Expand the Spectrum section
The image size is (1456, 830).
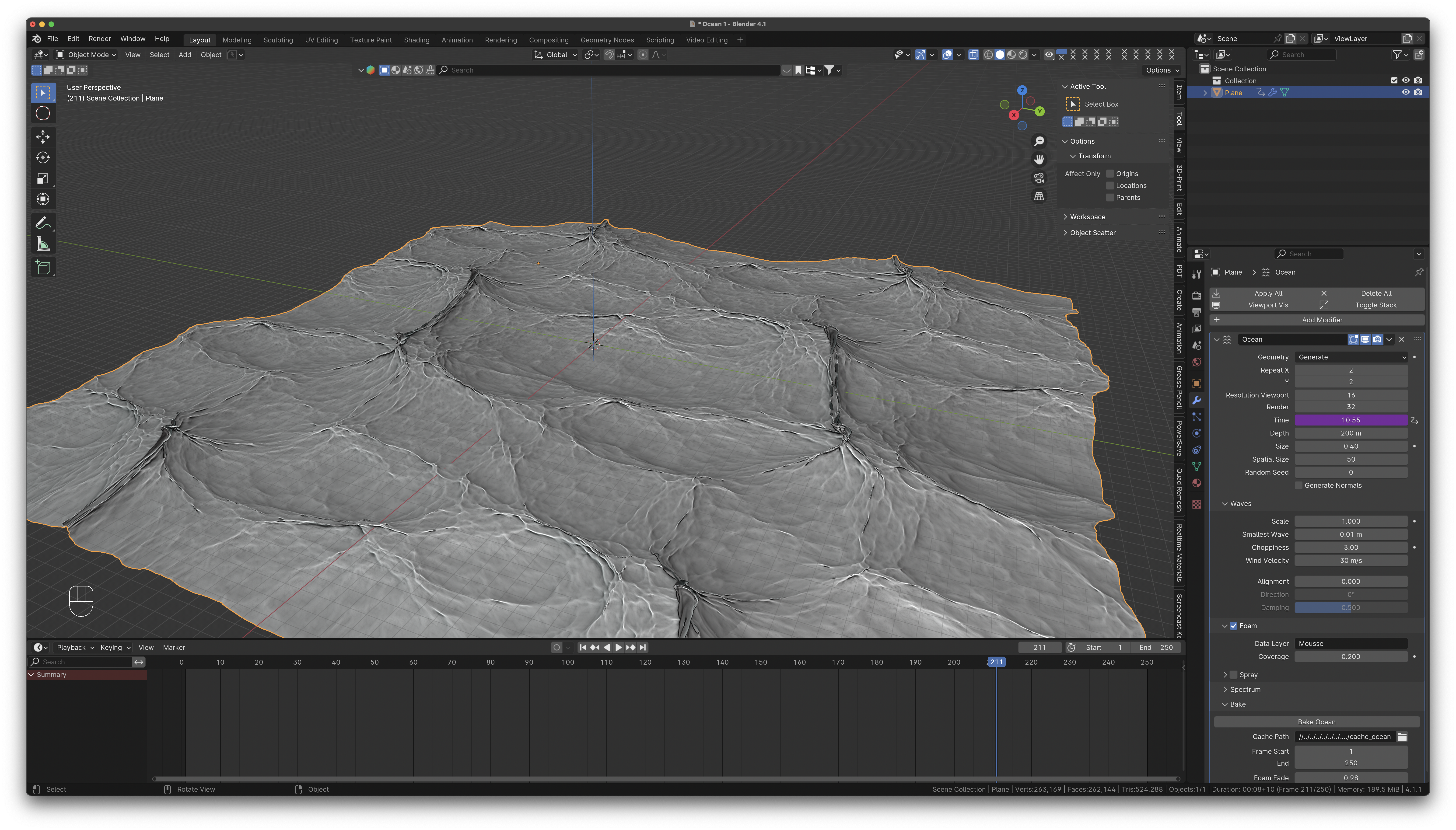[x=1225, y=690]
